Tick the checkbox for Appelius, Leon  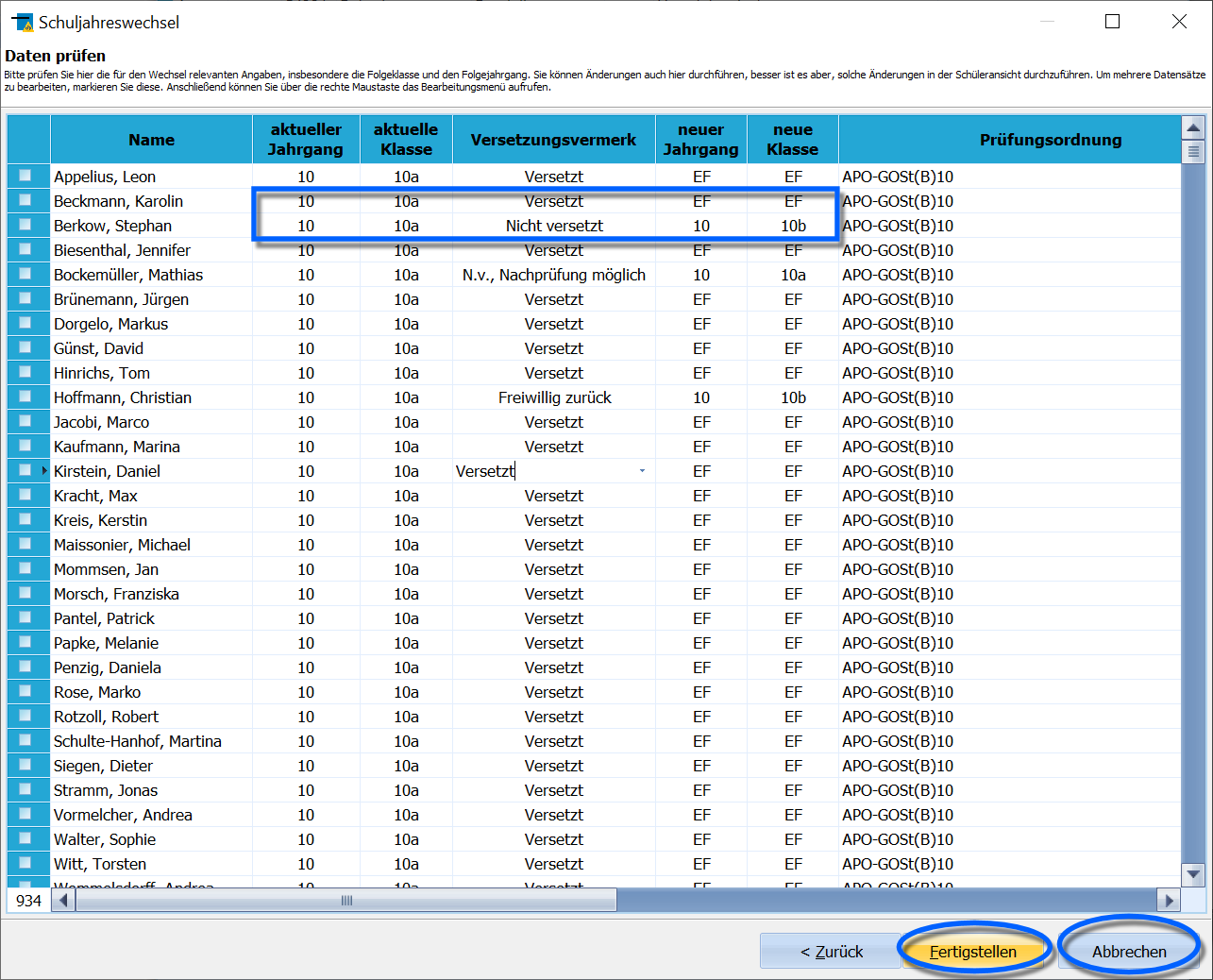(x=25, y=176)
